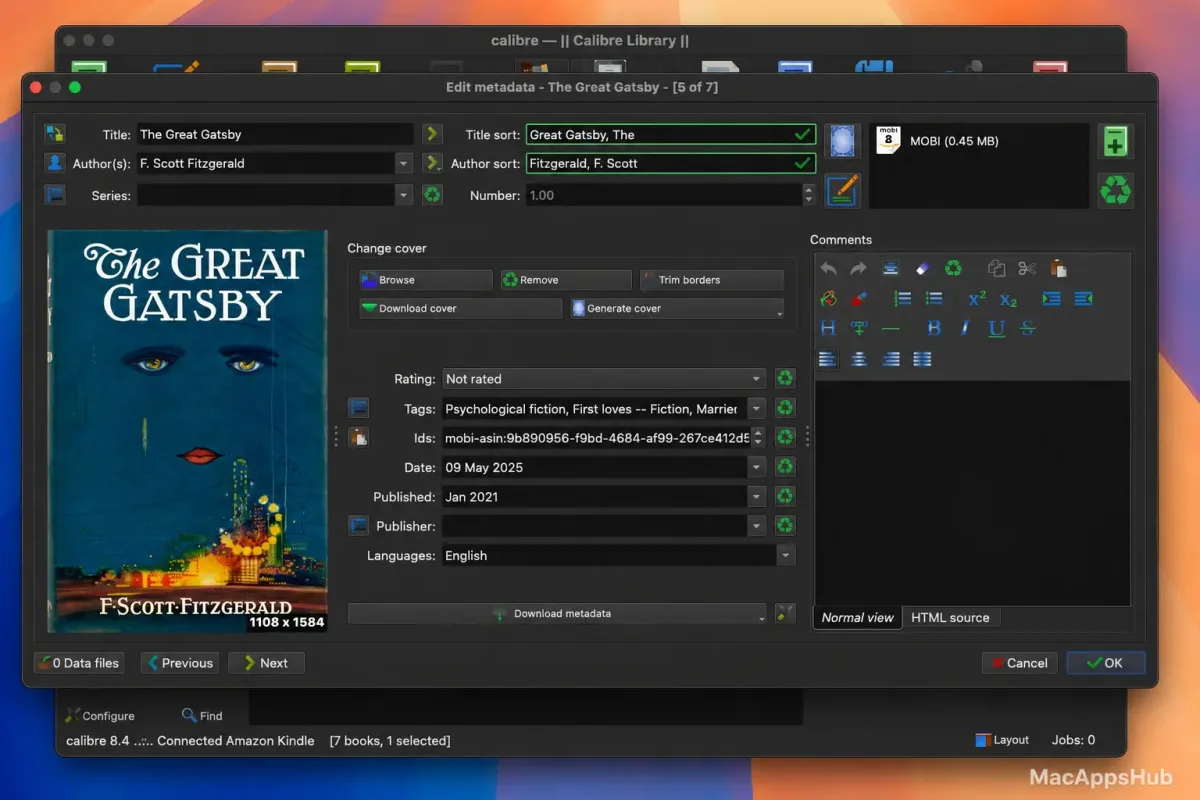Open Generate cover options arrow
Screen dimensions: 1200x800
click(x=778, y=313)
